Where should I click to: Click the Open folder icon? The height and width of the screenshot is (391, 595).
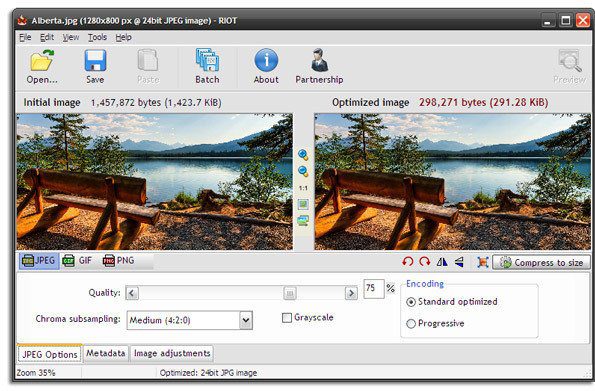coord(42,61)
